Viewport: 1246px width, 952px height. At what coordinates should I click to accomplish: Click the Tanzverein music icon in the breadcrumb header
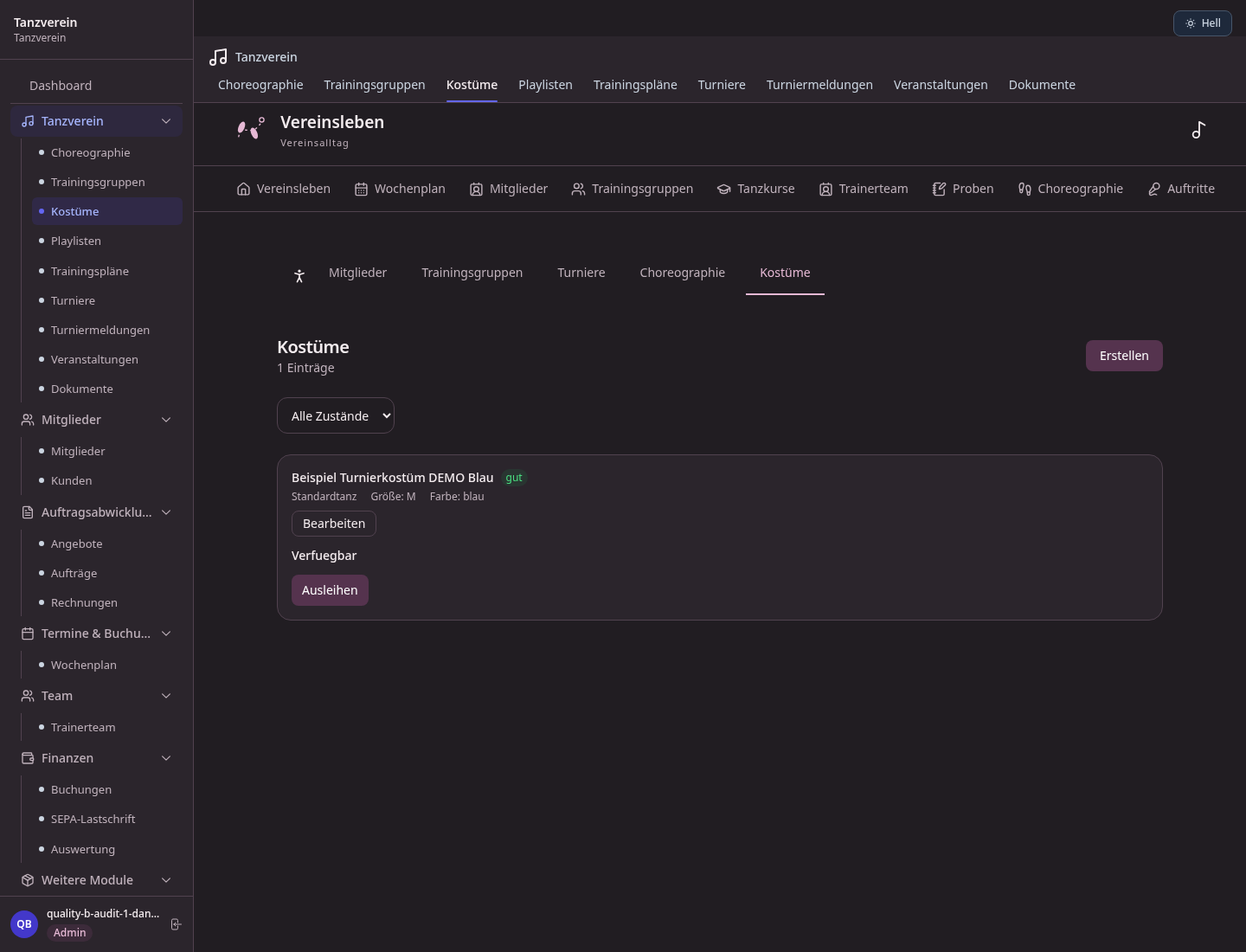pos(218,57)
